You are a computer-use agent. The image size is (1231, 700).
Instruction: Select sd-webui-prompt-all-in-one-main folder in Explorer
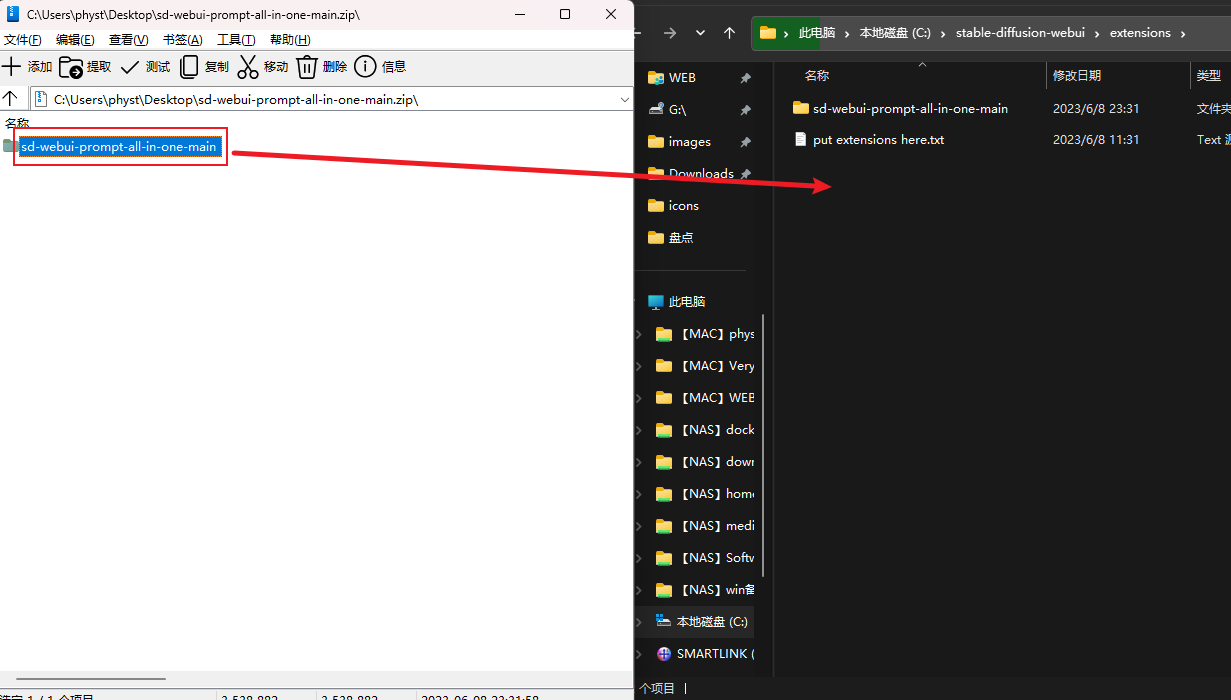pos(909,108)
